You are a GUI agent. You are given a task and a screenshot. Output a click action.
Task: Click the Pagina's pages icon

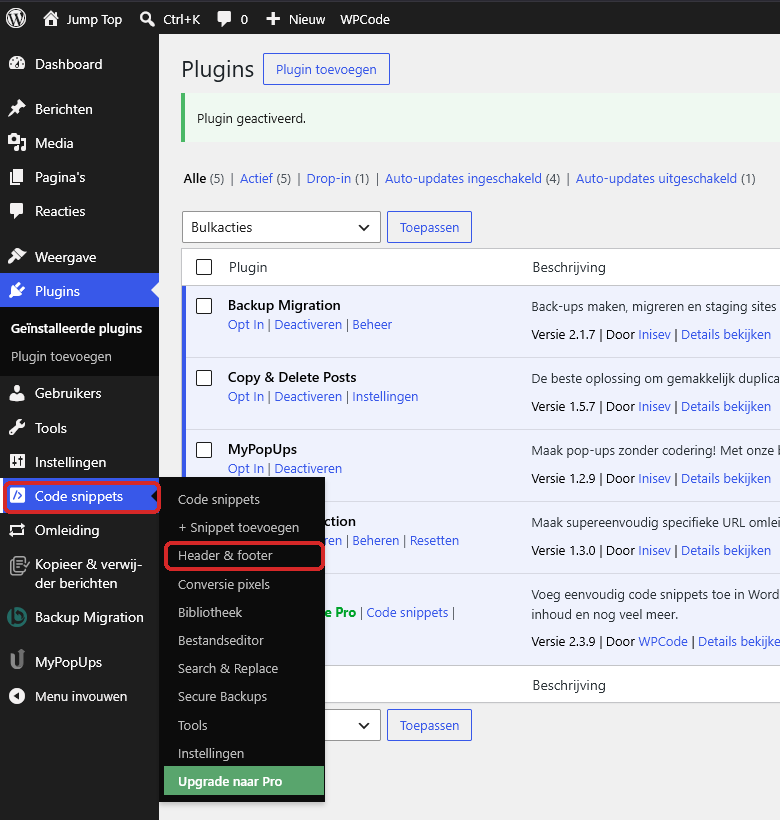pos(17,177)
